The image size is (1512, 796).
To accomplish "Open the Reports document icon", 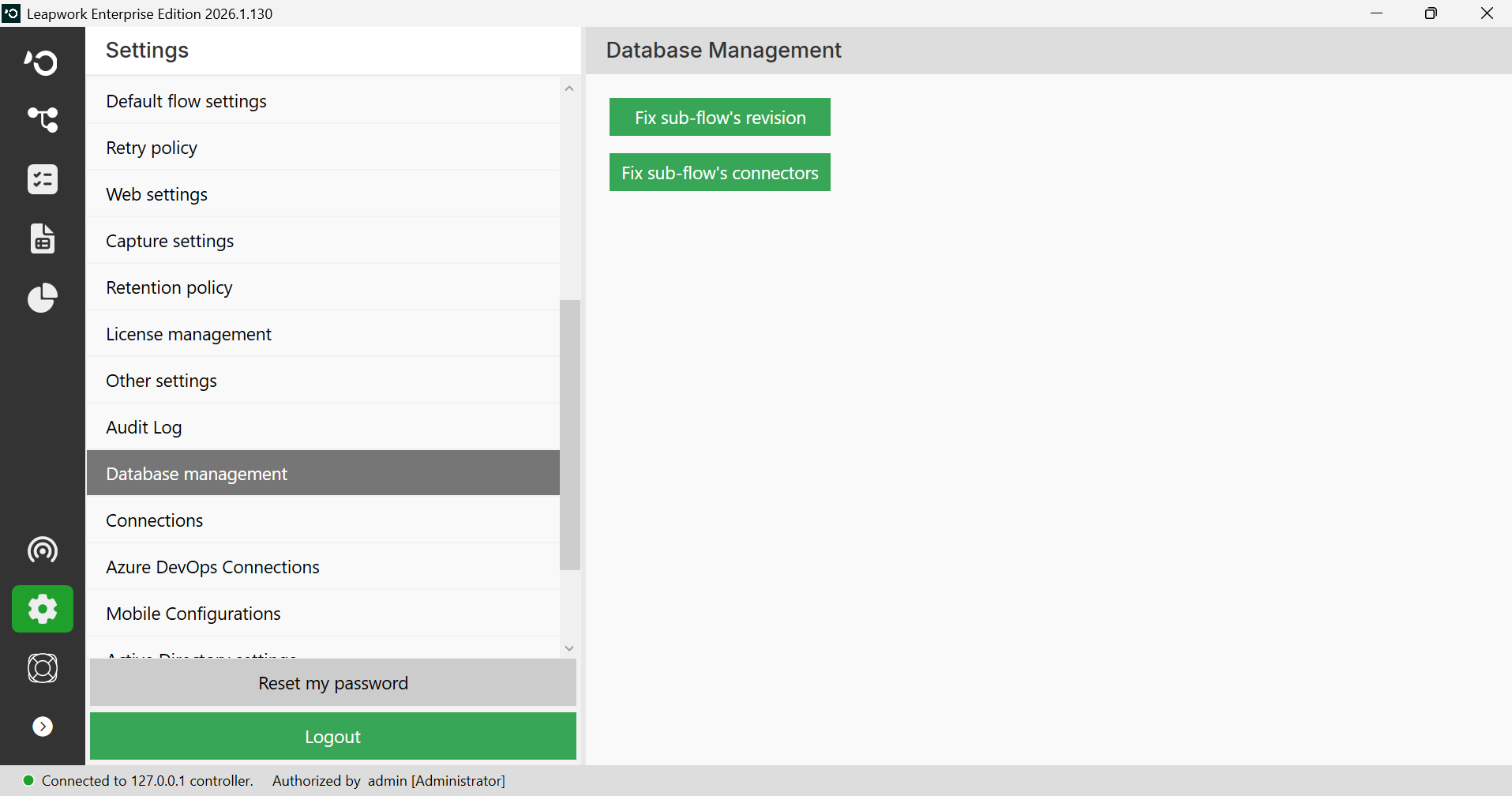I will [42, 238].
